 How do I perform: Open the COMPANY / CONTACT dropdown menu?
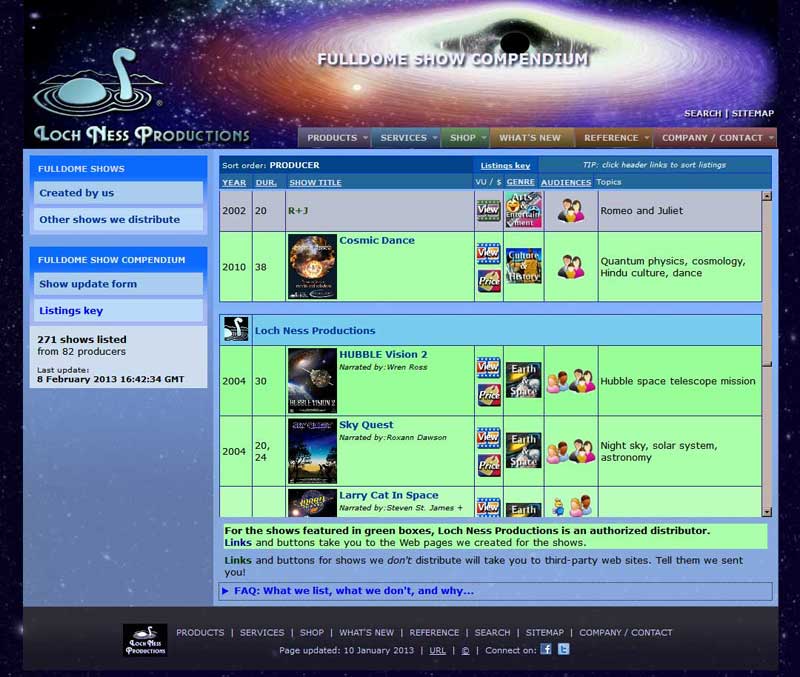(x=716, y=138)
